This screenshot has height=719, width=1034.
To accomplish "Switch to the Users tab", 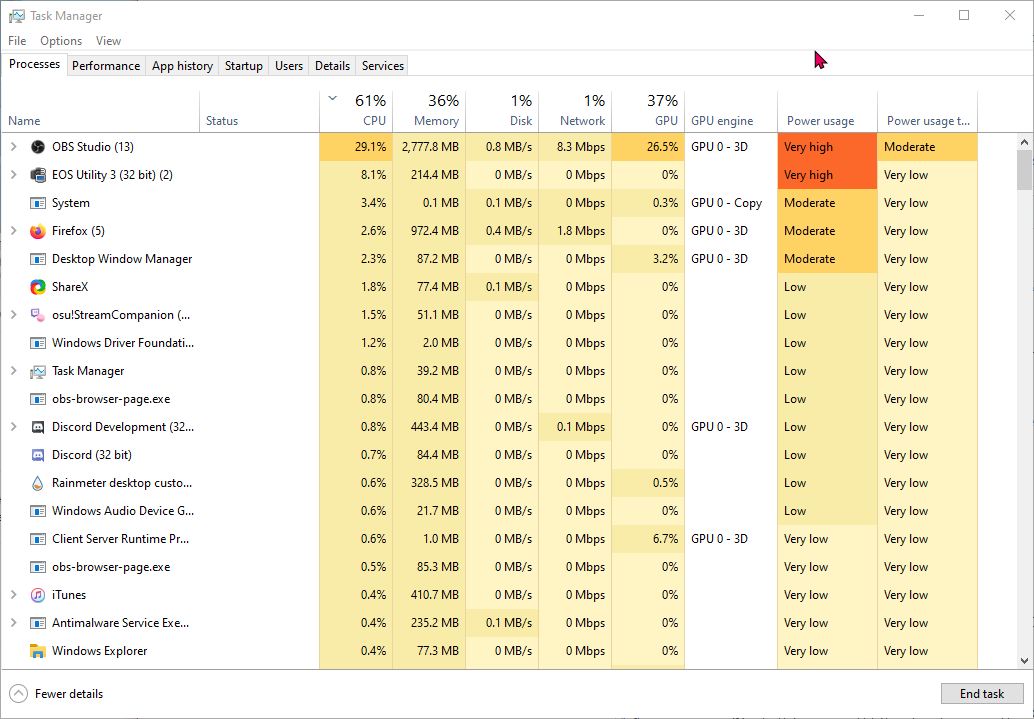I will click(x=289, y=66).
